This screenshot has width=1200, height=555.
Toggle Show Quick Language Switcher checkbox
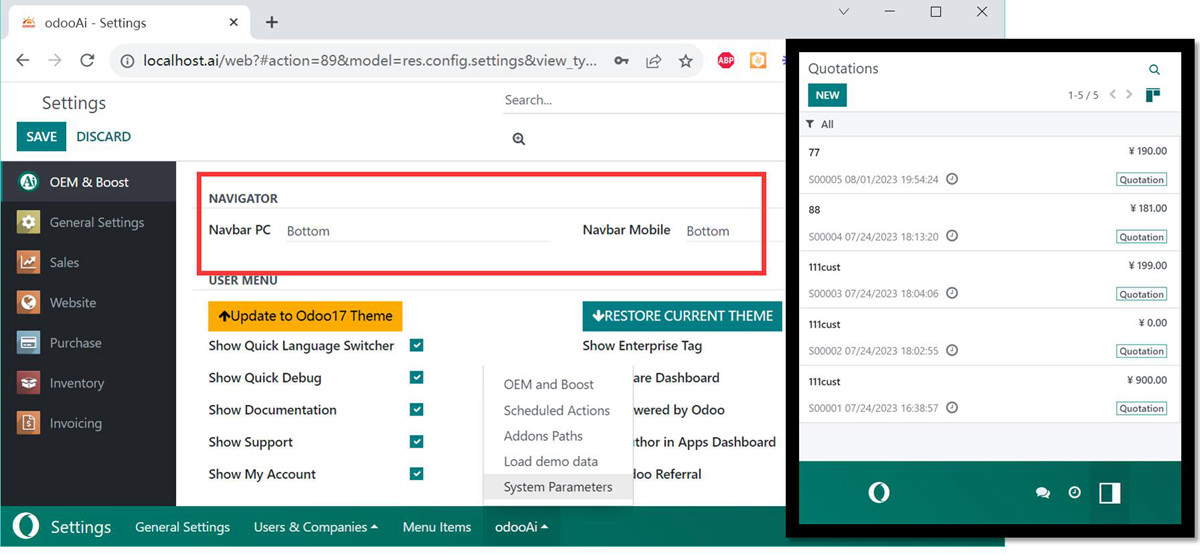(417, 345)
